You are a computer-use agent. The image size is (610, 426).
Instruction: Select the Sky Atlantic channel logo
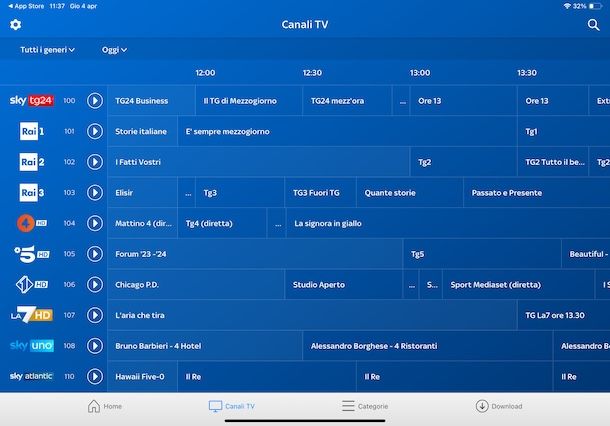click(x=31, y=376)
